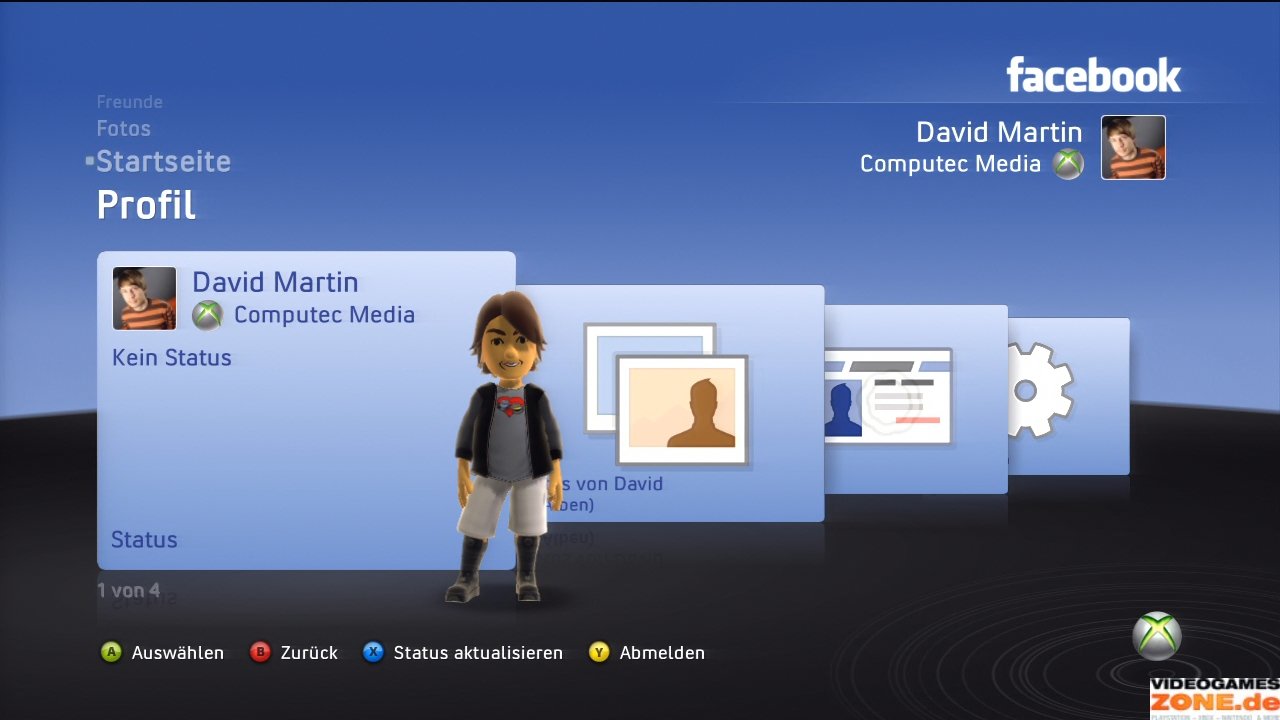Click the Xbox avatar character
The width and height of the screenshot is (1280, 720).
click(508, 448)
